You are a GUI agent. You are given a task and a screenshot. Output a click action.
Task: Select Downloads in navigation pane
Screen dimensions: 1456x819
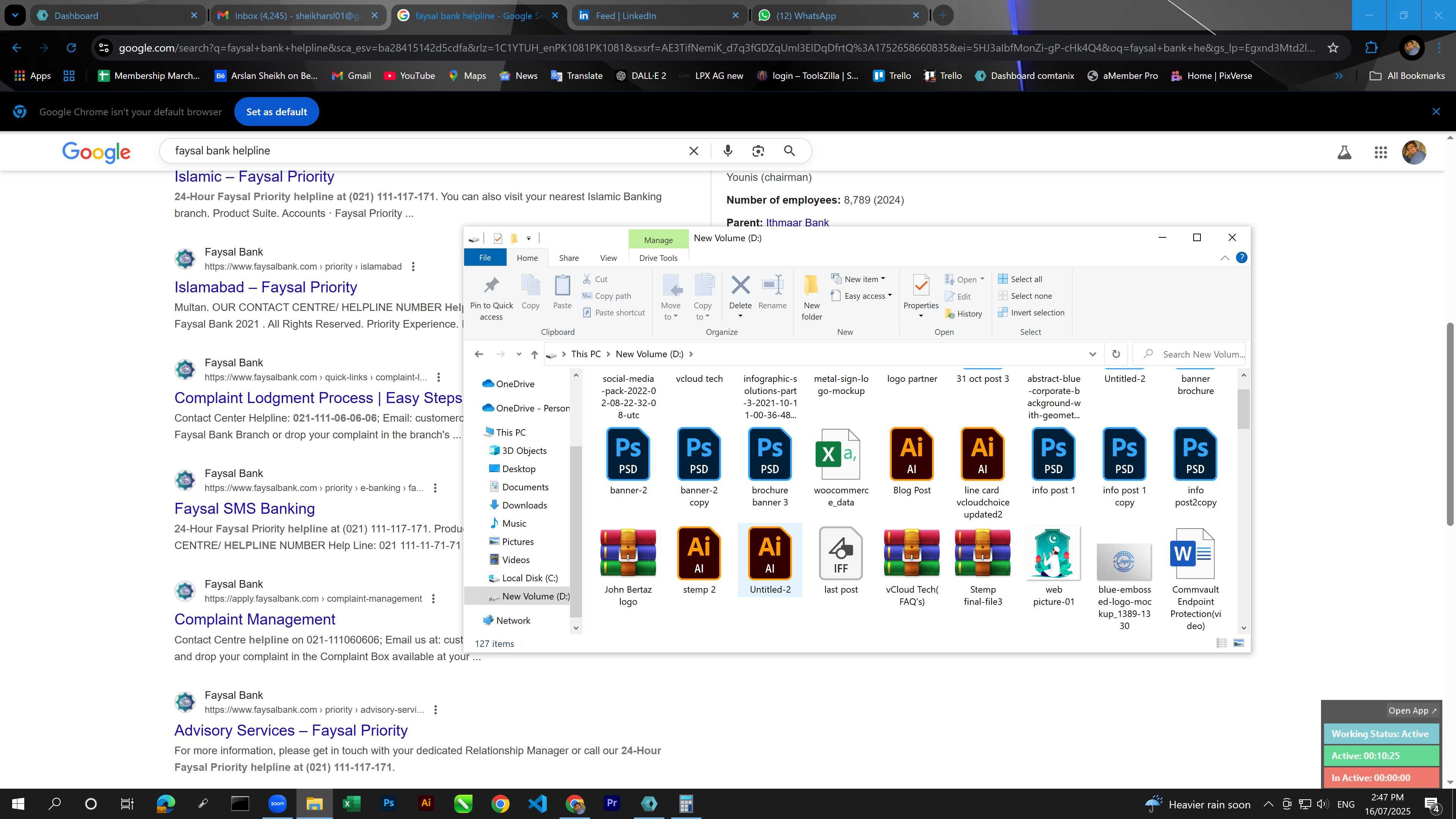tap(524, 505)
